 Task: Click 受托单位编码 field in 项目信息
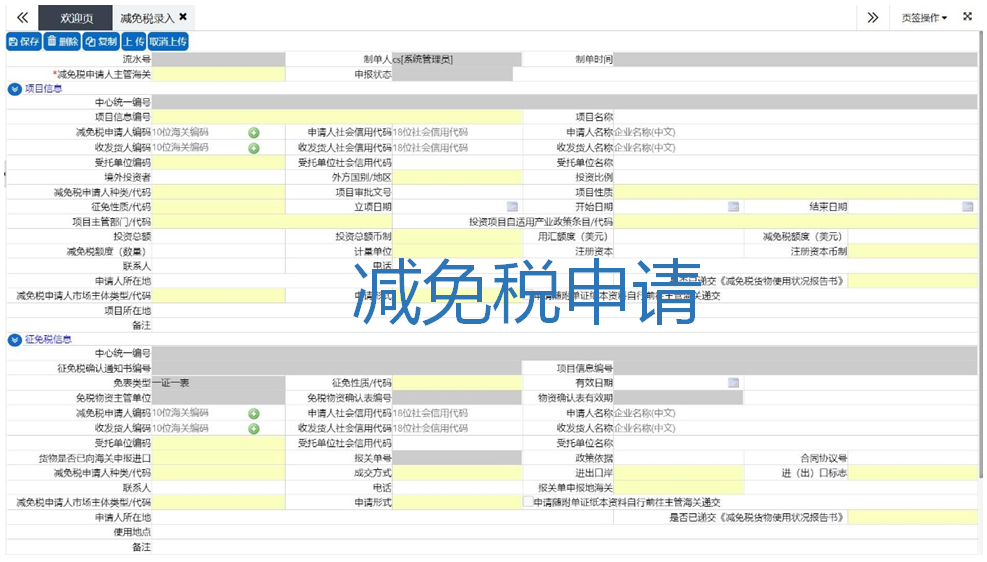218,162
